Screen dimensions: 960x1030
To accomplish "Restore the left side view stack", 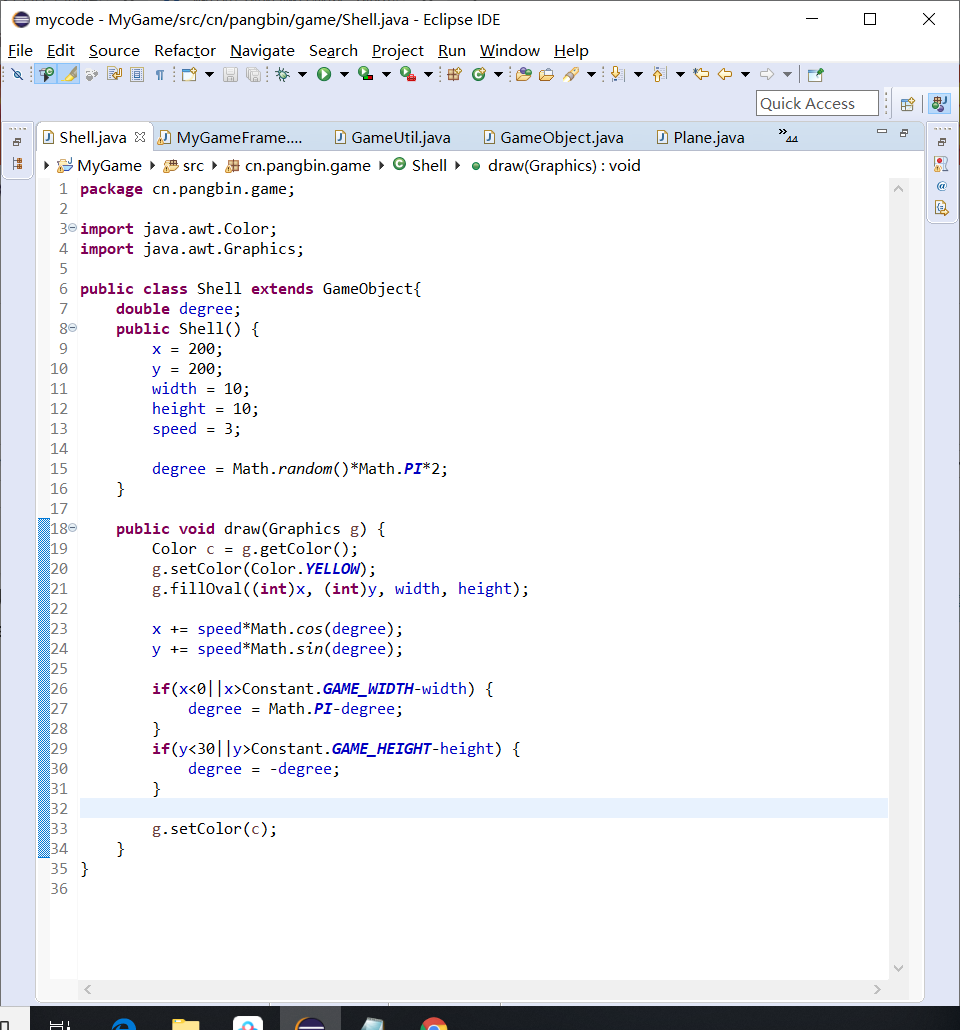I will click(18, 141).
